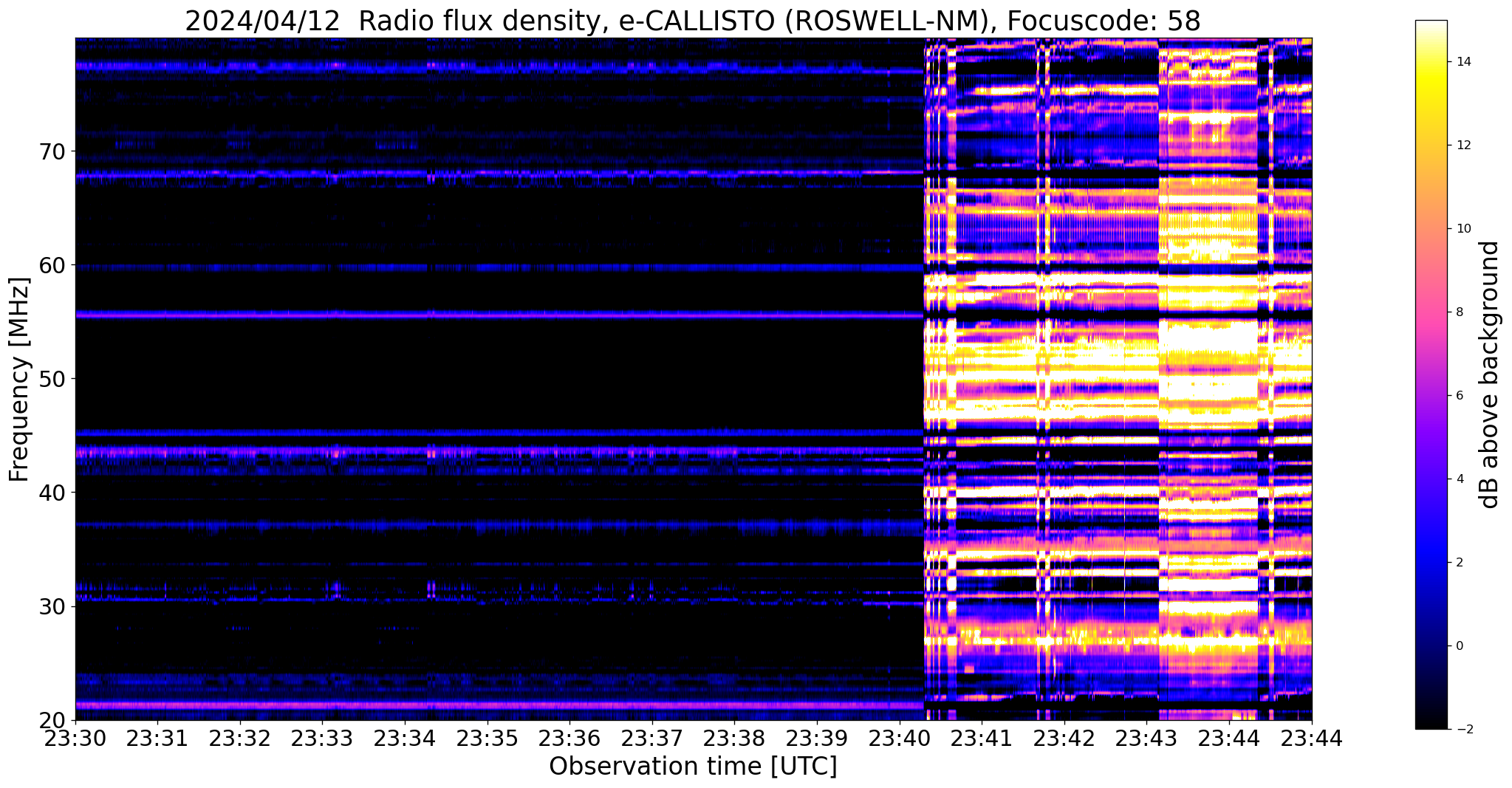Image resolution: width=1512 pixels, height=788 pixels.
Task: Click the 70 MHz frequency tick label
Action: [x=52, y=151]
